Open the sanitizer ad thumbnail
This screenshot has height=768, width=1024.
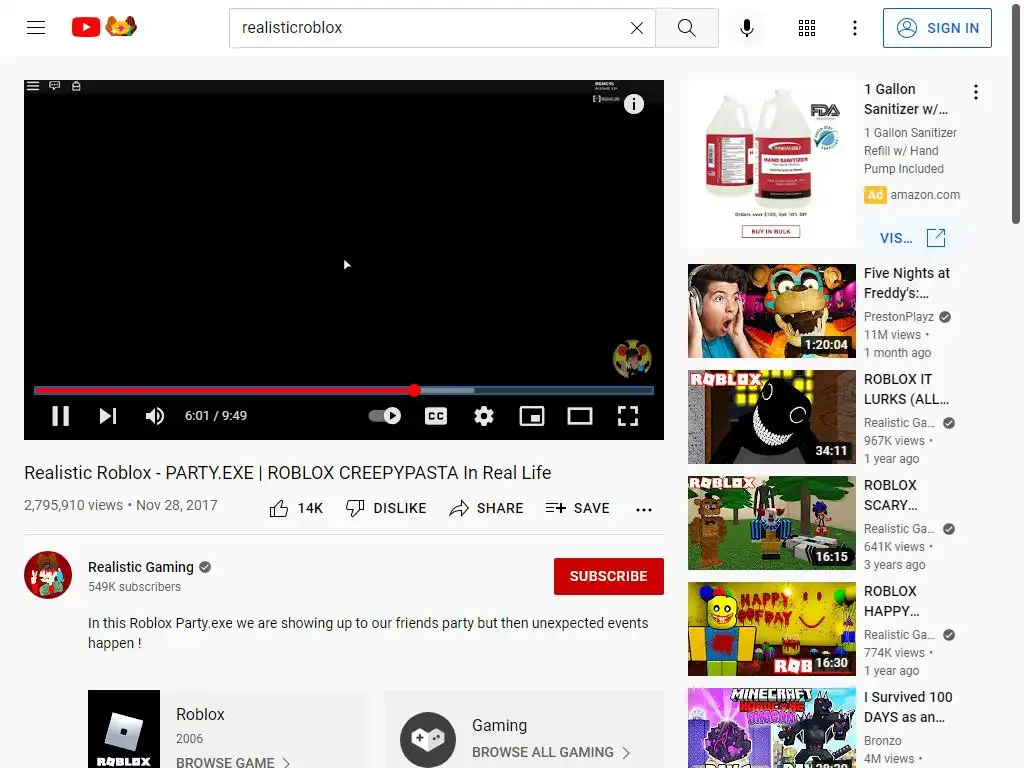point(771,164)
